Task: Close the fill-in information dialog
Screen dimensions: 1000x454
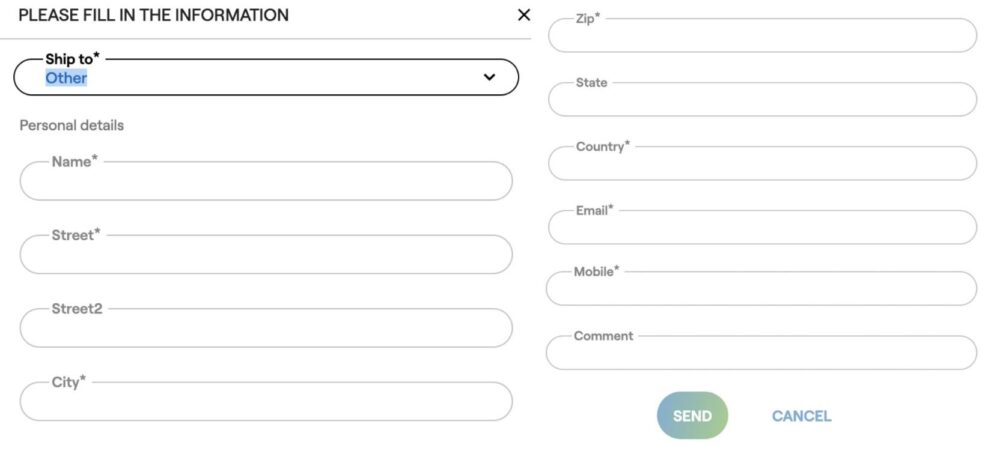Action: point(524,15)
